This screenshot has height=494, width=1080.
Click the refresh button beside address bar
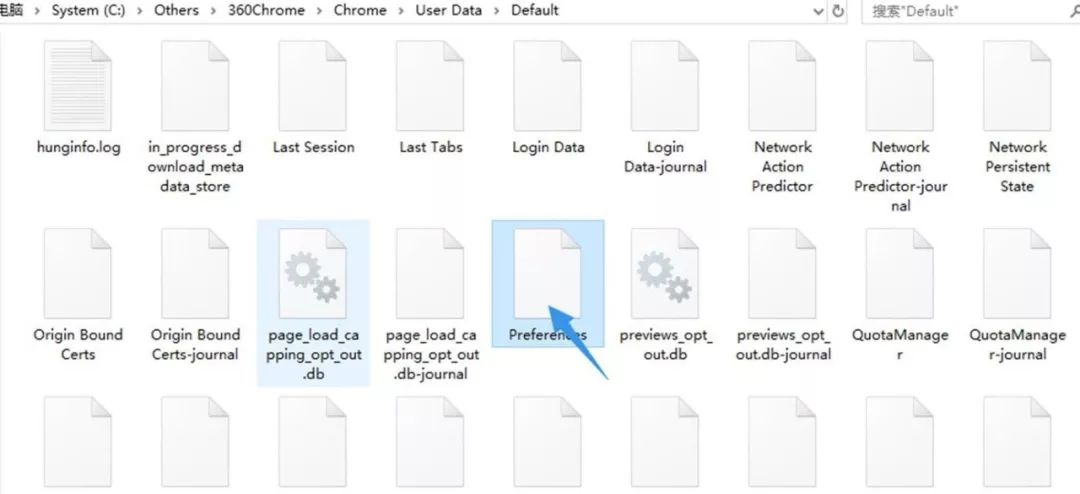[838, 11]
